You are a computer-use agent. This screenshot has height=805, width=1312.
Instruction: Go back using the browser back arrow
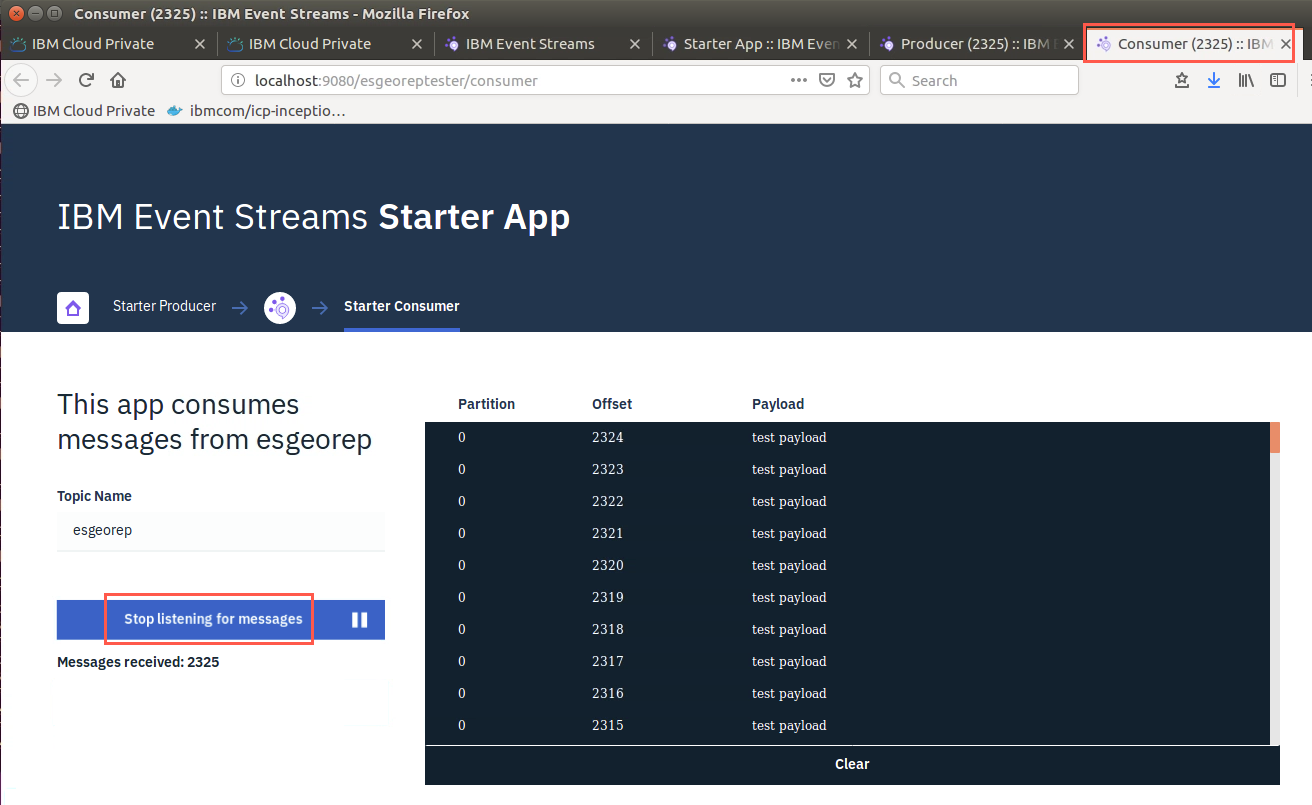22,80
